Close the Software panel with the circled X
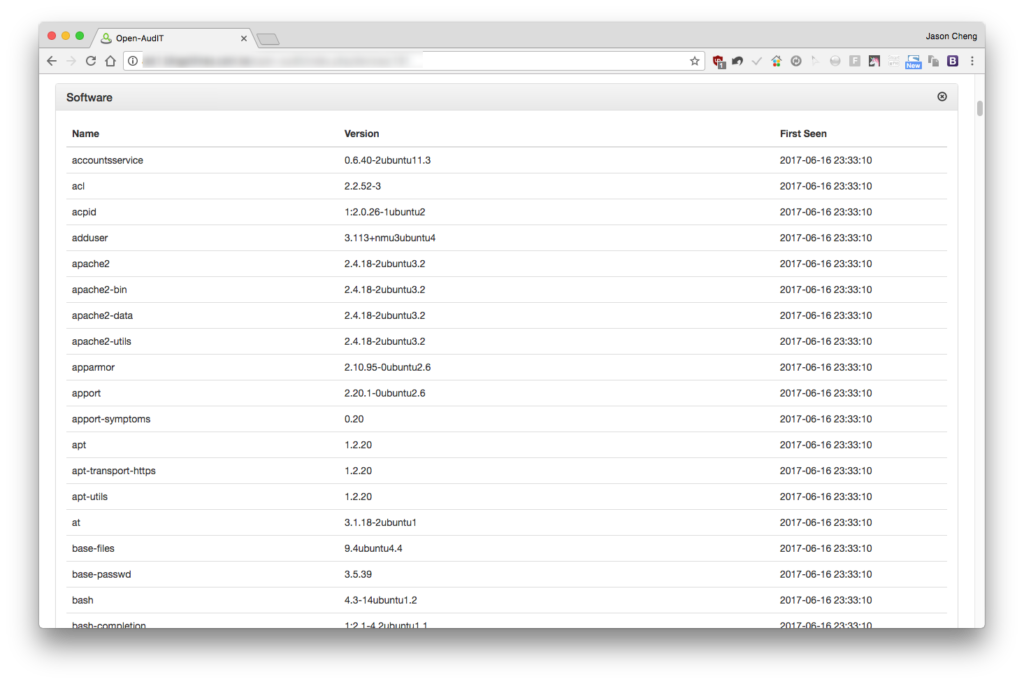The height and width of the screenshot is (684, 1024). [x=942, y=97]
